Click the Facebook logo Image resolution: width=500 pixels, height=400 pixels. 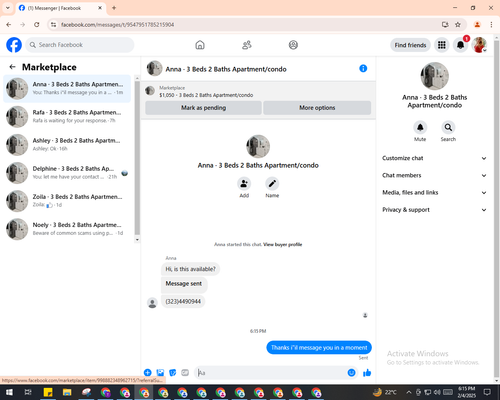14,45
